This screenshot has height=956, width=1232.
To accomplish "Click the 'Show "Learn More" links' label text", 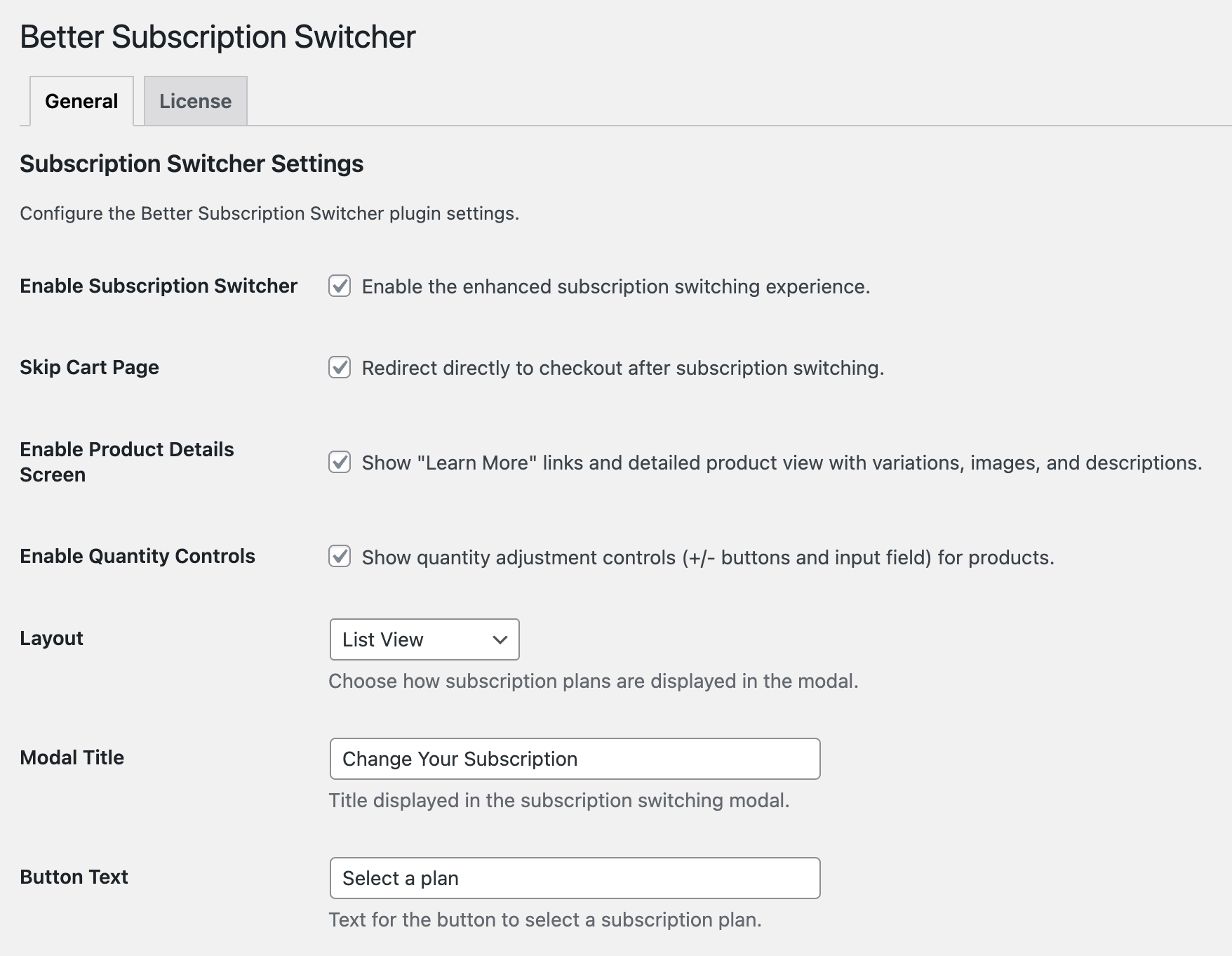I will 782,463.
